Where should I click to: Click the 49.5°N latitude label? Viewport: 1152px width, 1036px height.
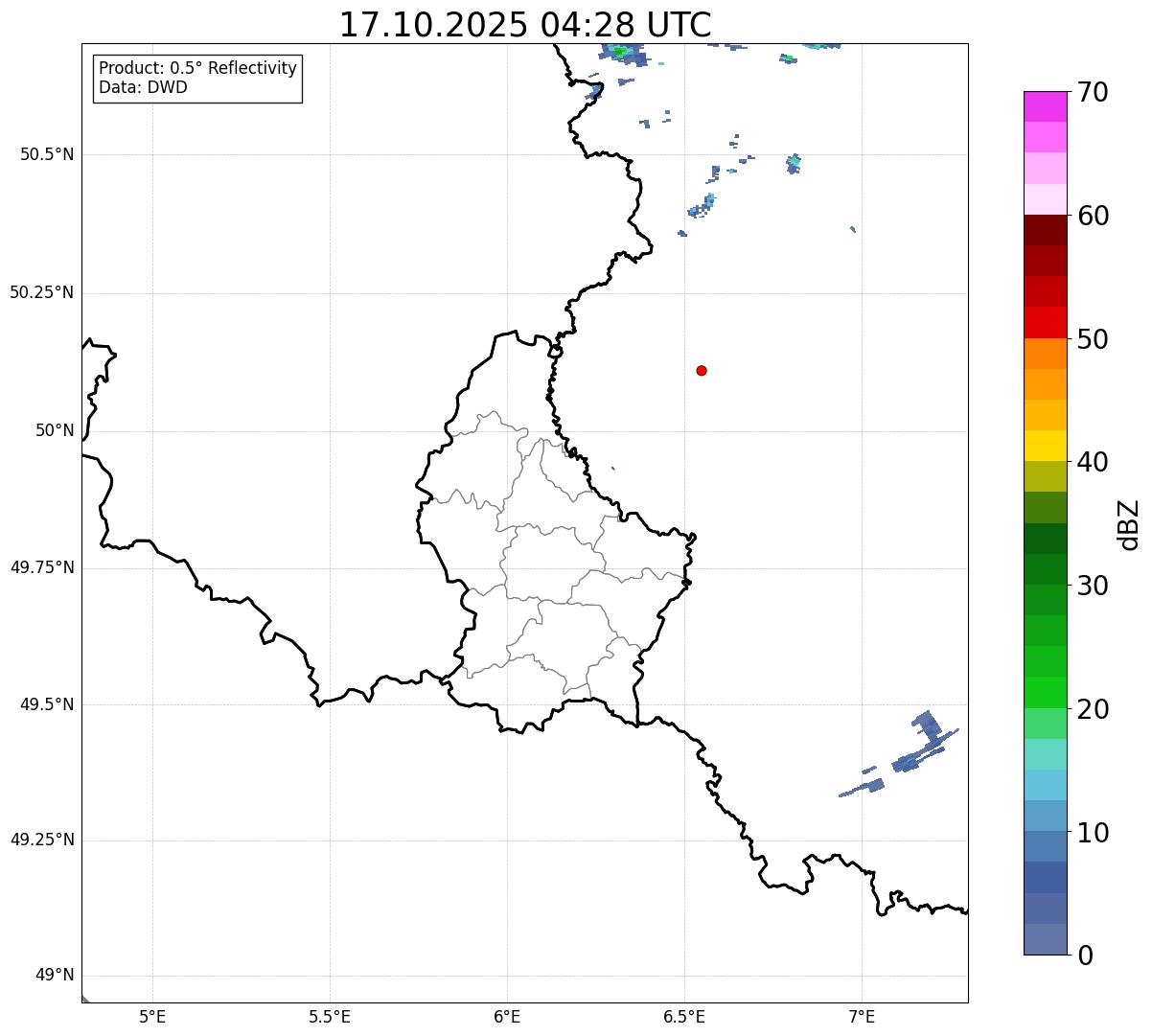pos(46,704)
